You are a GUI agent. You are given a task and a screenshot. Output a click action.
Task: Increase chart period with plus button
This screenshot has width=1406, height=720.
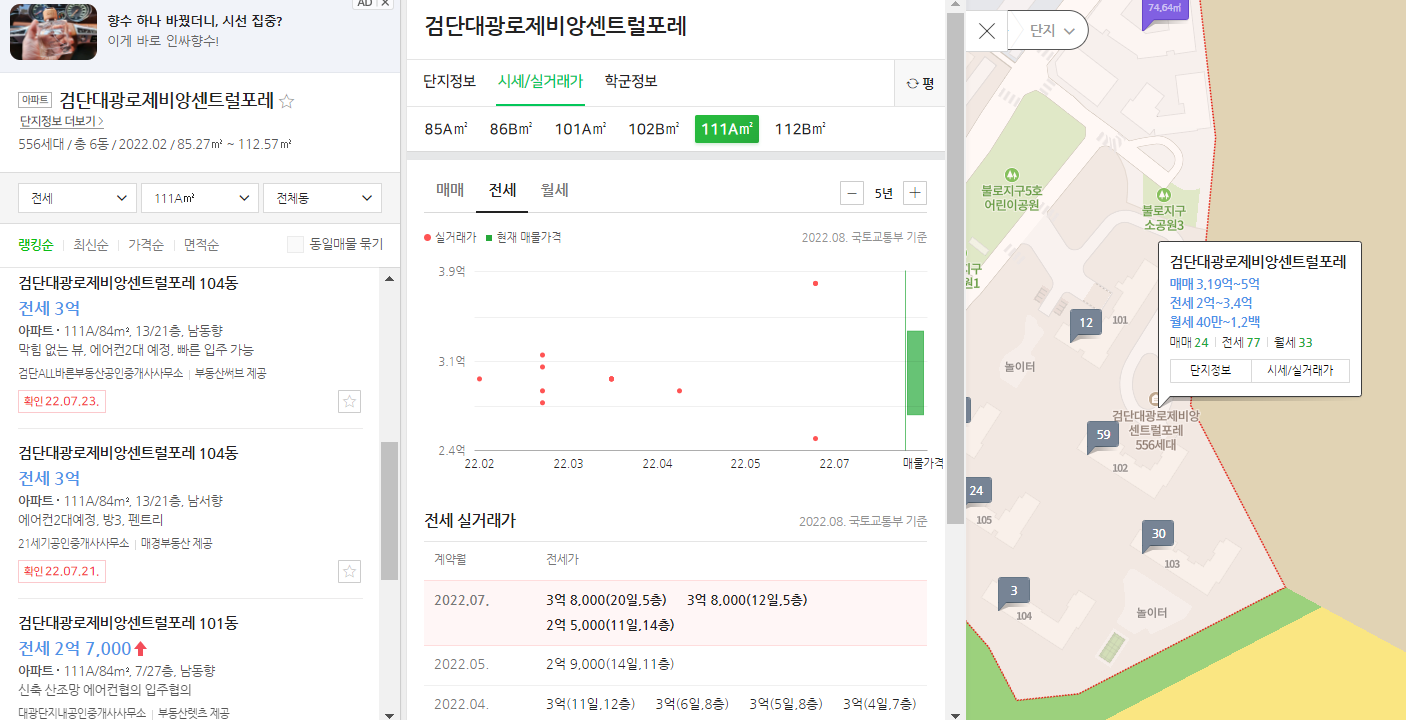click(915, 193)
